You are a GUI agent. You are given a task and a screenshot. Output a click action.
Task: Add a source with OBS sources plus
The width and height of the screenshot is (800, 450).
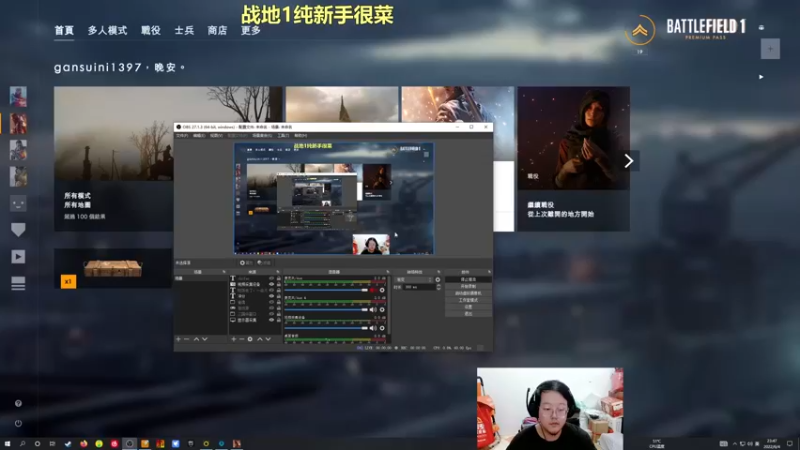click(x=234, y=339)
